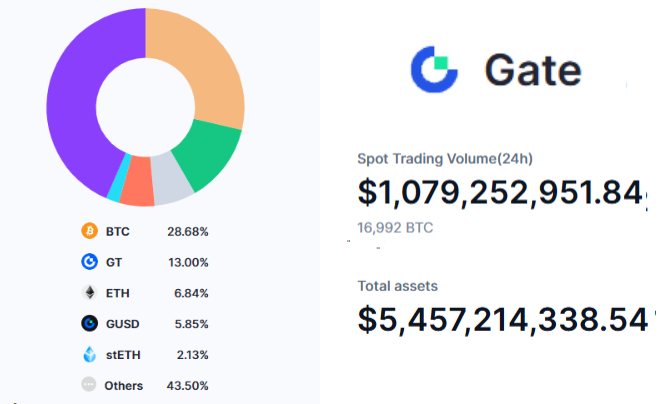The height and width of the screenshot is (404, 660).
Task: Click the Spot Trading Volume(24h) label
Action: (445, 159)
